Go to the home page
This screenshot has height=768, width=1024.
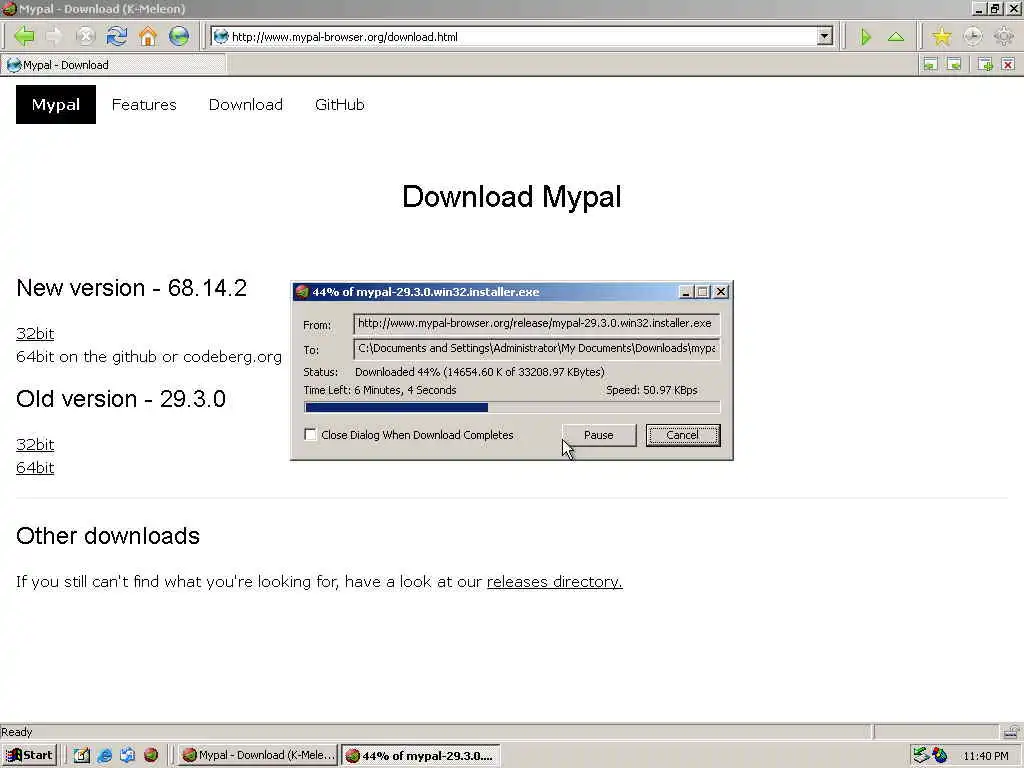148,36
